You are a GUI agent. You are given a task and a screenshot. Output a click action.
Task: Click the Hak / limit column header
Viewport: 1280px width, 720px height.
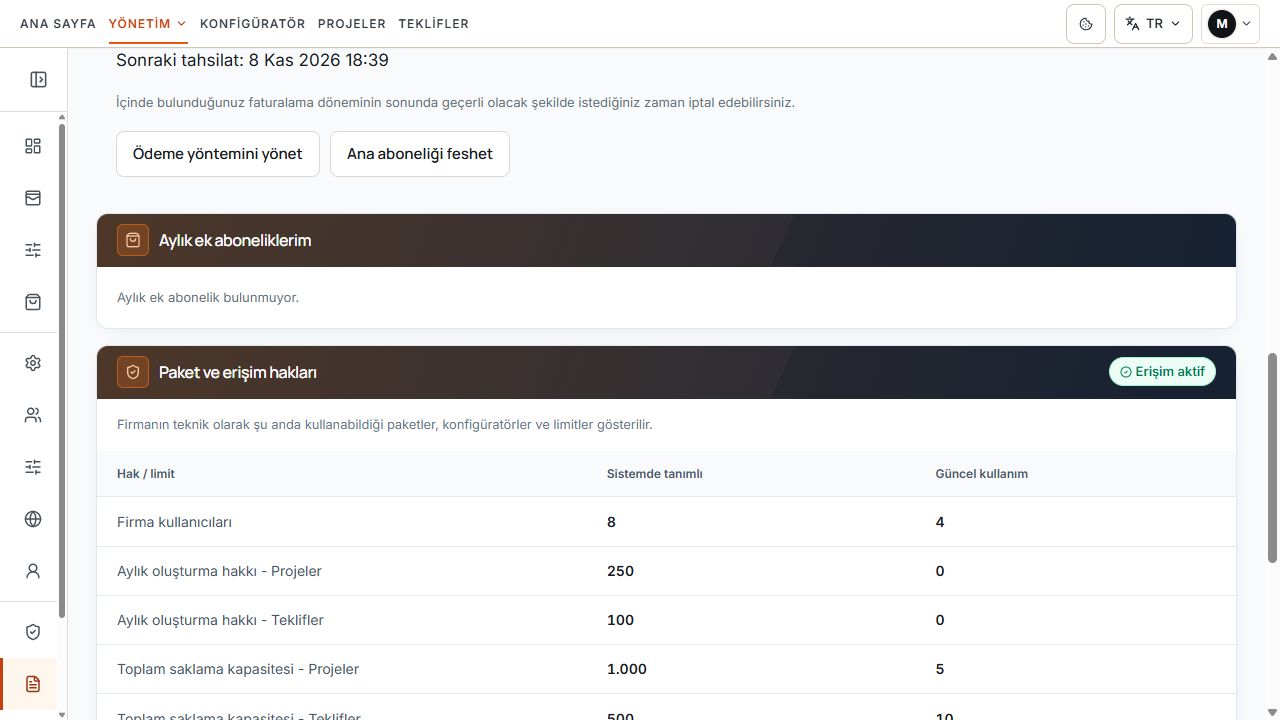click(x=146, y=474)
